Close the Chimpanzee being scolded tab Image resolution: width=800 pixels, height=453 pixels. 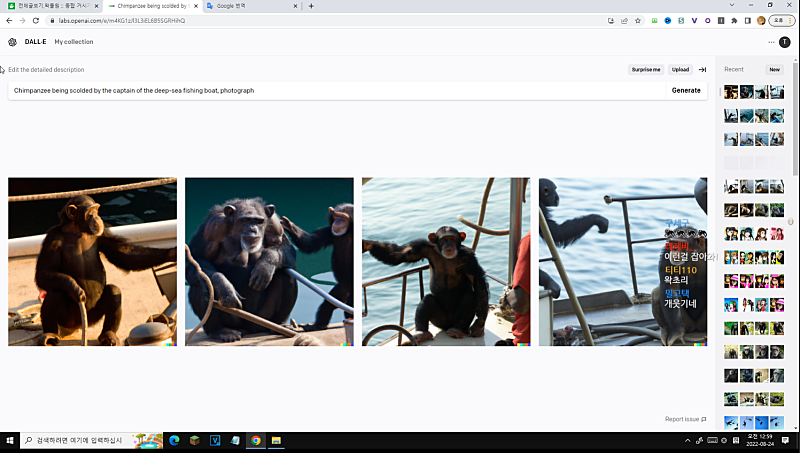tap(196, 6)
